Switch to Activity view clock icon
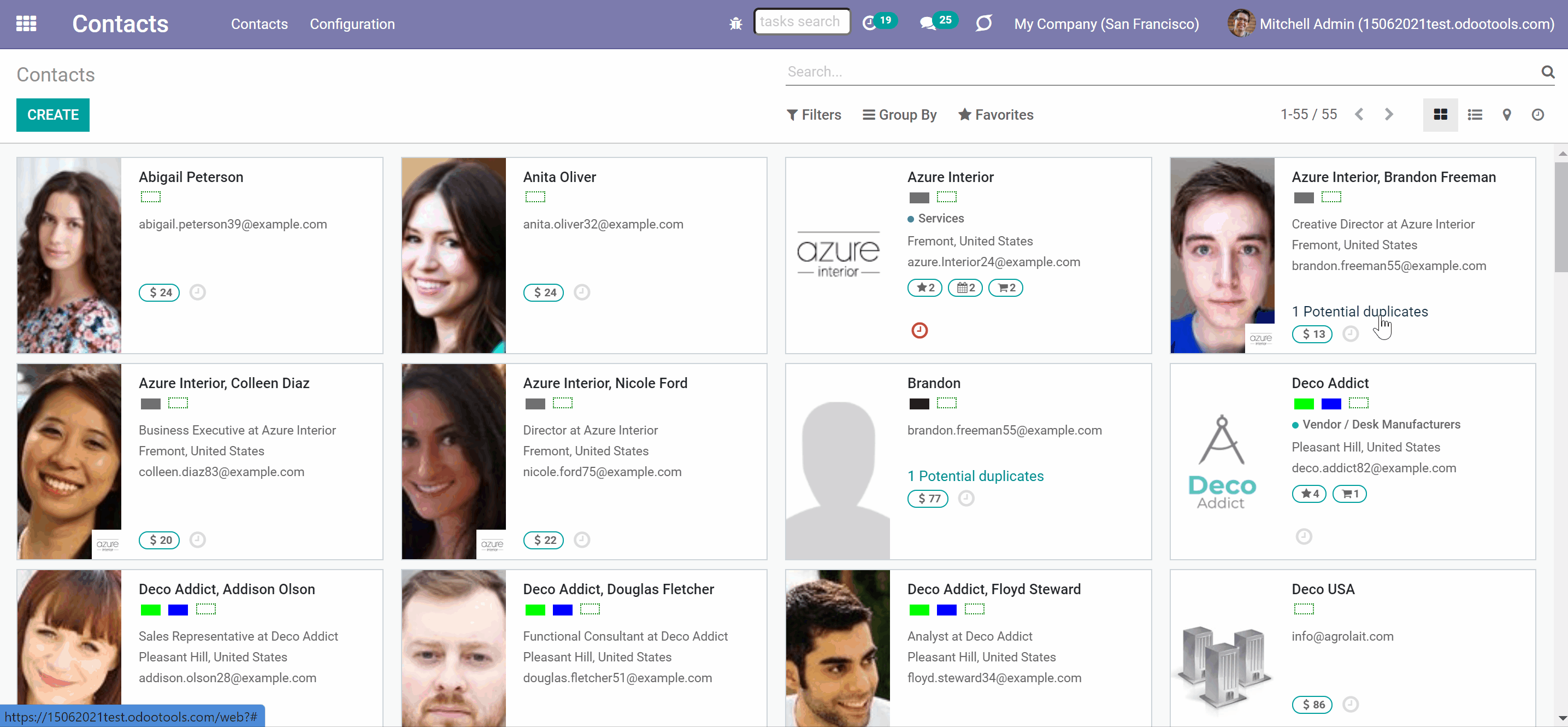The width and height of the screenshot is (1568, 727). point(1537,114)
